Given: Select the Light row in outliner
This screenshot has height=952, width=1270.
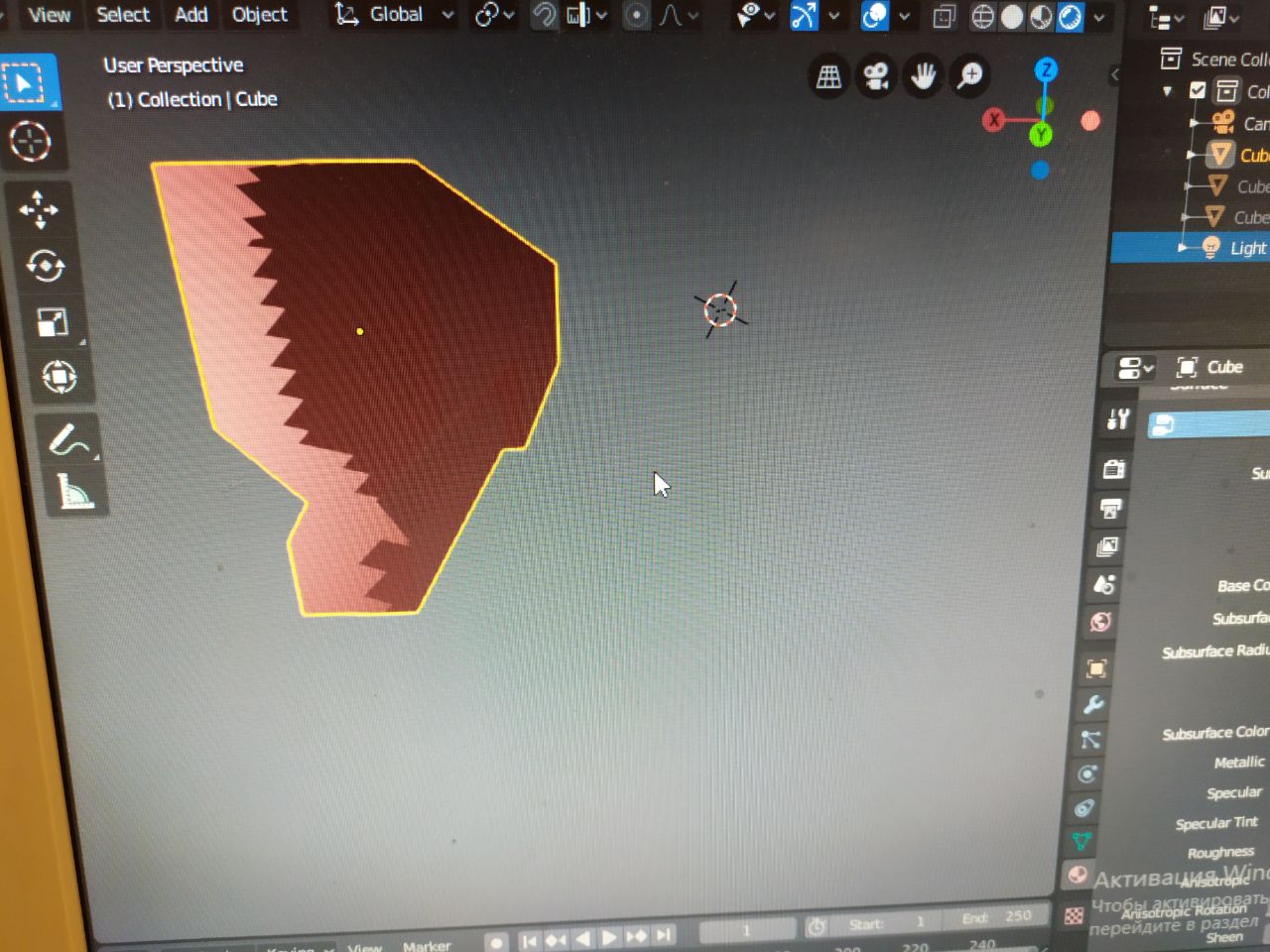Looking at the screenshot, I should click(x=1191, y=247).
